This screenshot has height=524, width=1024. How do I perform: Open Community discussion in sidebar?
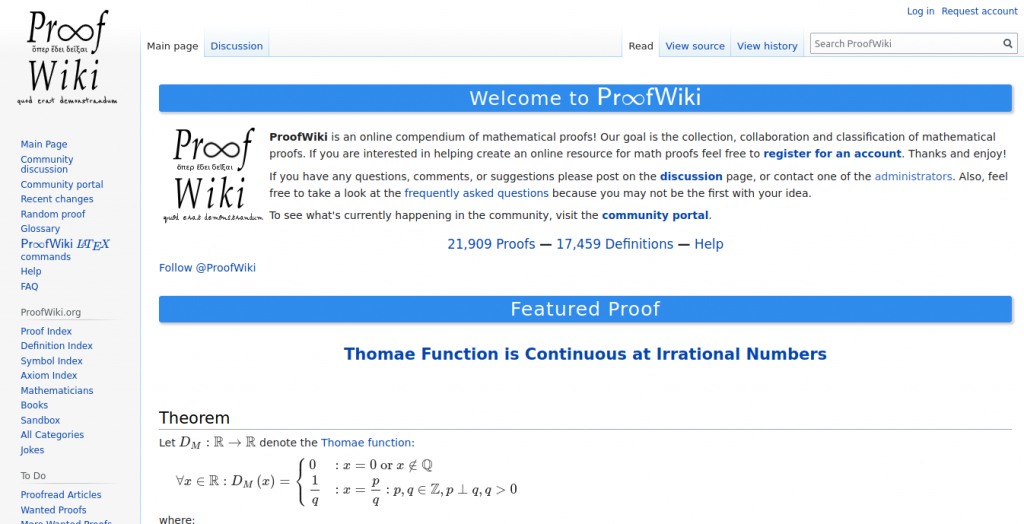click(47, 164)
